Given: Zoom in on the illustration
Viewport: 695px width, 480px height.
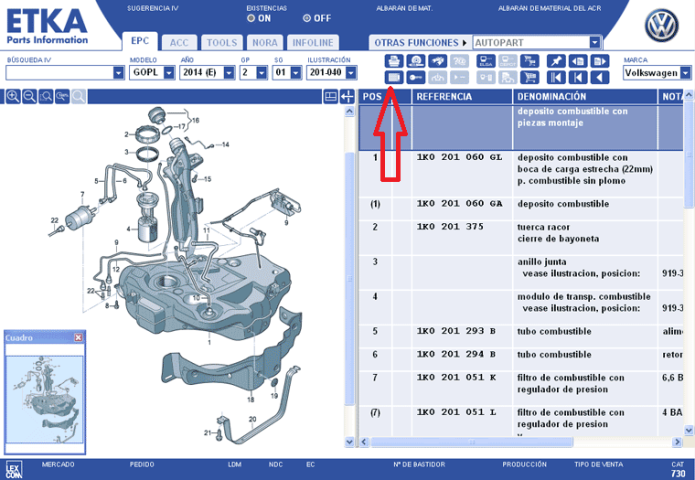Looking at the screenshot, I should pos(13,96).
